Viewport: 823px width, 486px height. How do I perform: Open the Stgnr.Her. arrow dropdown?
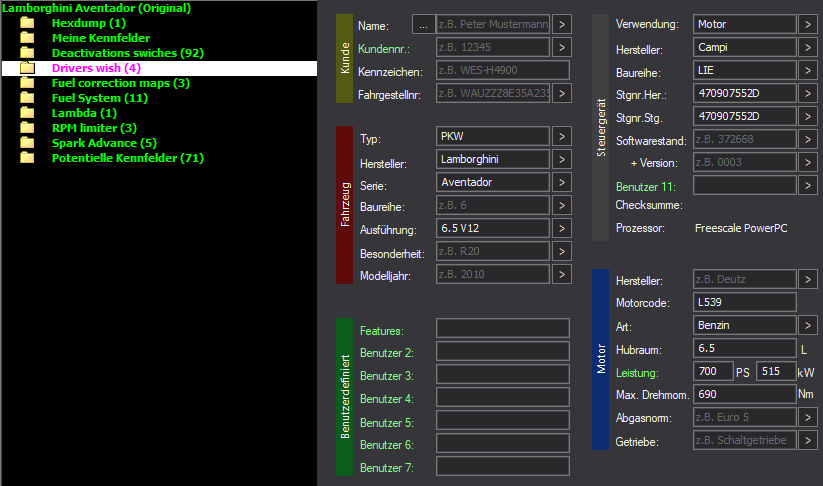(808, 93)
